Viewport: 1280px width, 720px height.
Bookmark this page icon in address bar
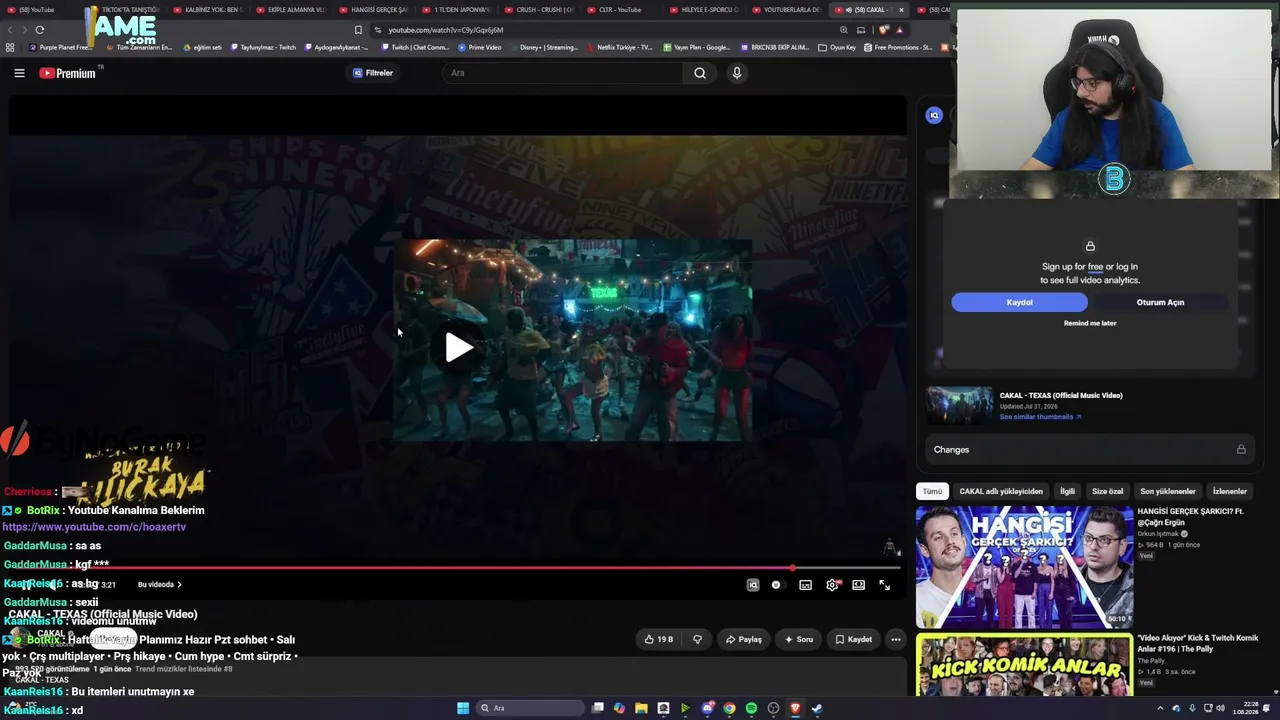359,30
